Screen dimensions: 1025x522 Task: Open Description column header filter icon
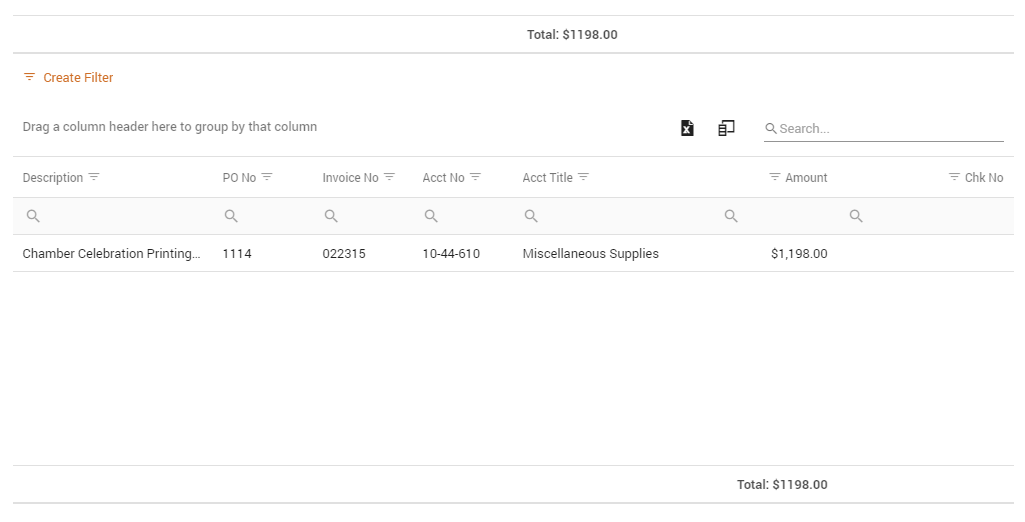tap(94, 177)
